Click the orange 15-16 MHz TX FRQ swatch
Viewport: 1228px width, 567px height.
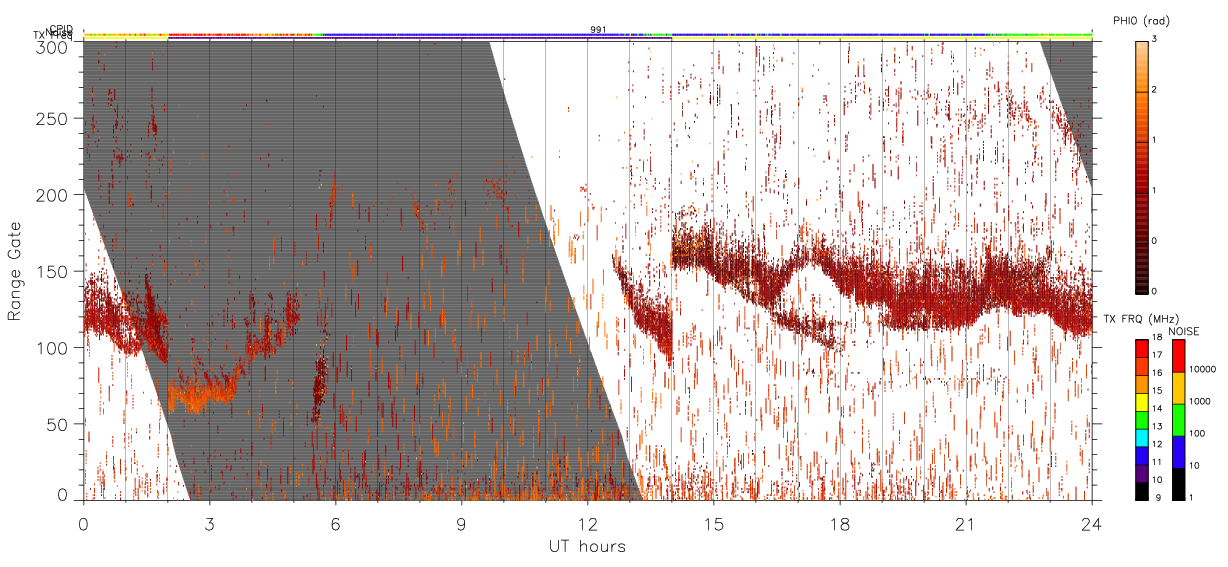[x=1141, y=383]
